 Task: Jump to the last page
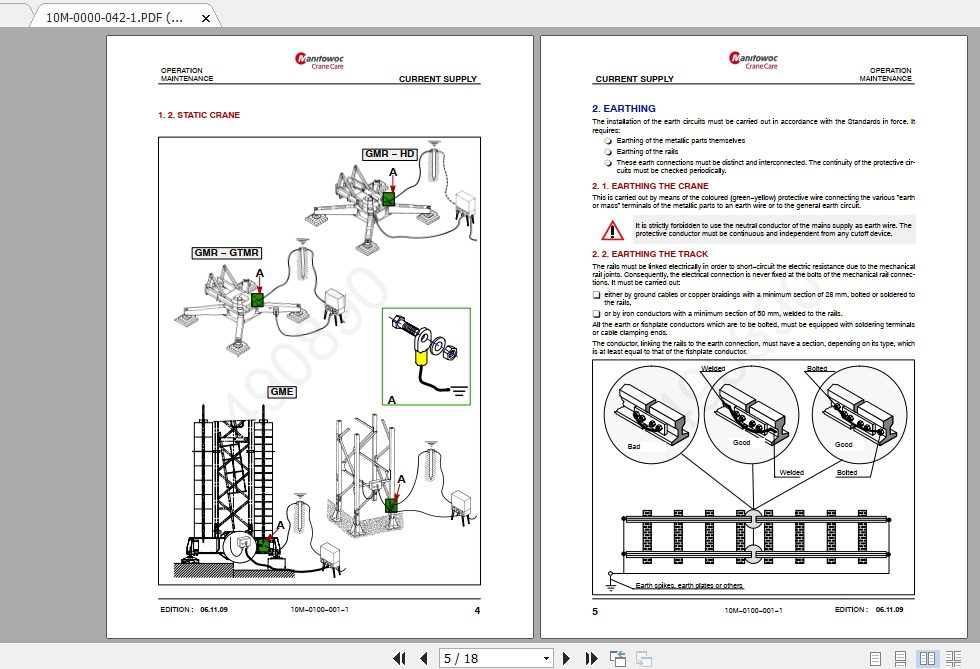(590, 658)
